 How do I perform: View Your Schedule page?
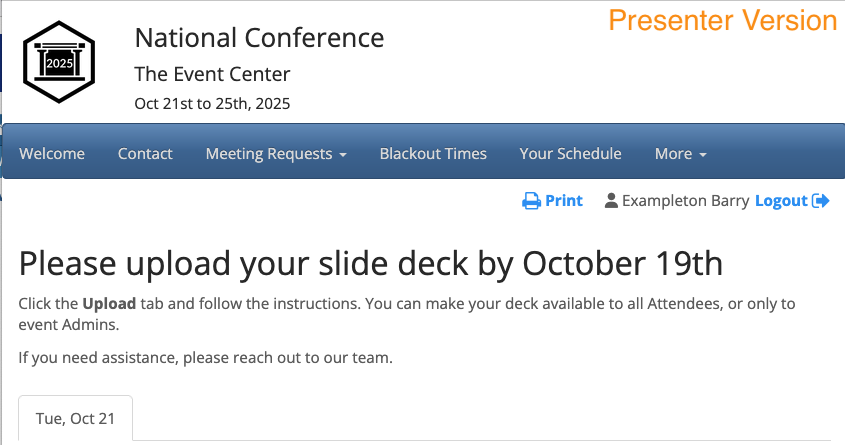click(570, 154)
